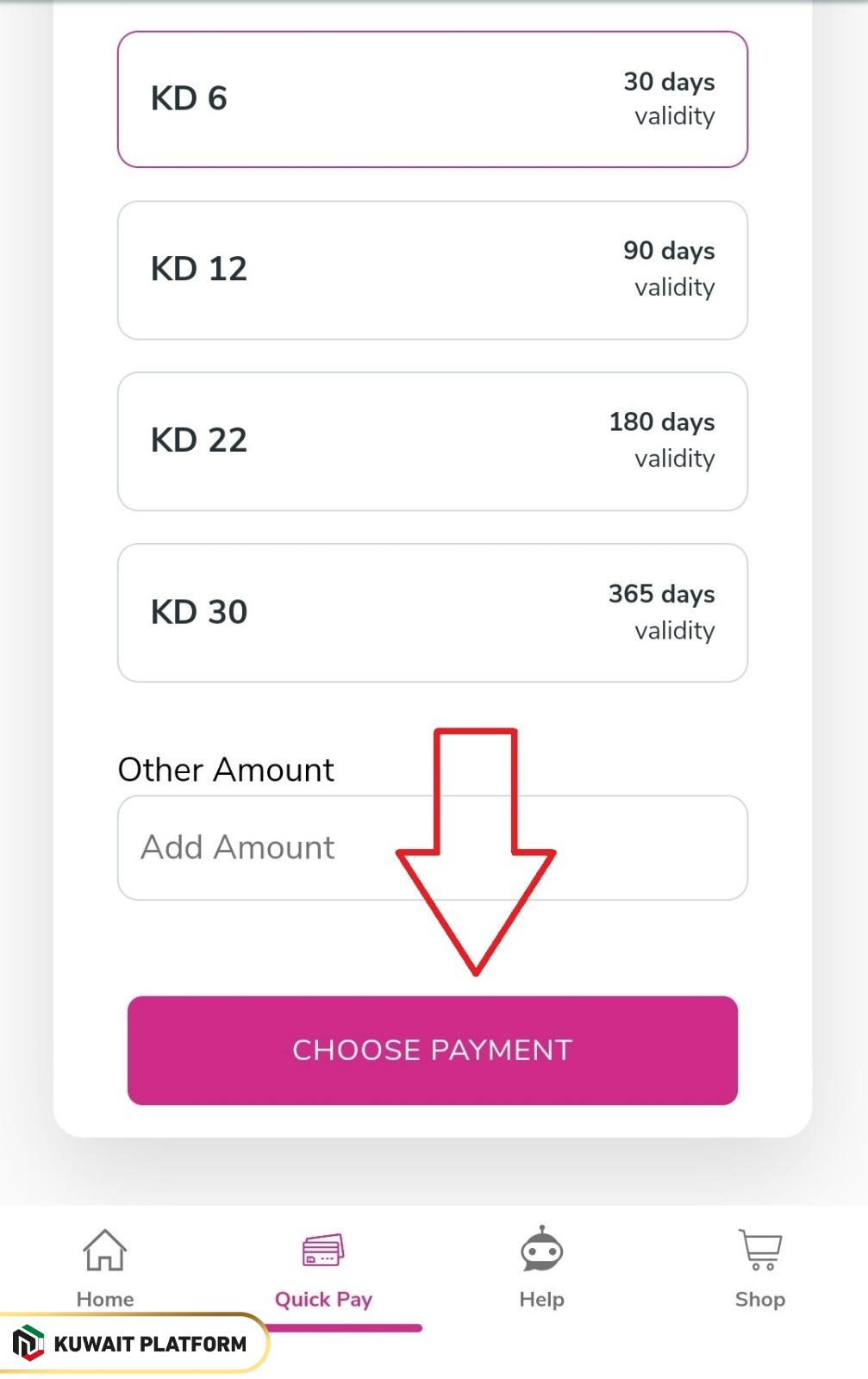868x1379 pixels.
Task: Pick the KD 30 yearly validity option
Action: [434, 612]
